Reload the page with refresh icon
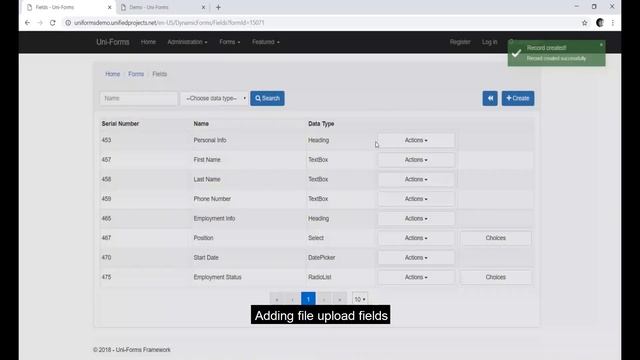 (53, 23)
